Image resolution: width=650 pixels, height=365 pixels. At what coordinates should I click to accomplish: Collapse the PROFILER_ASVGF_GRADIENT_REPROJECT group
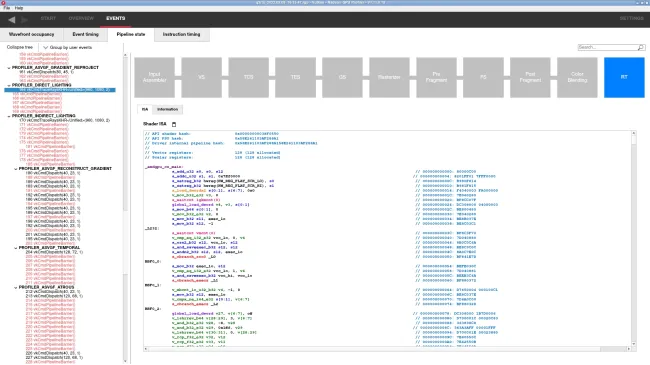click(x=9, y=68)
